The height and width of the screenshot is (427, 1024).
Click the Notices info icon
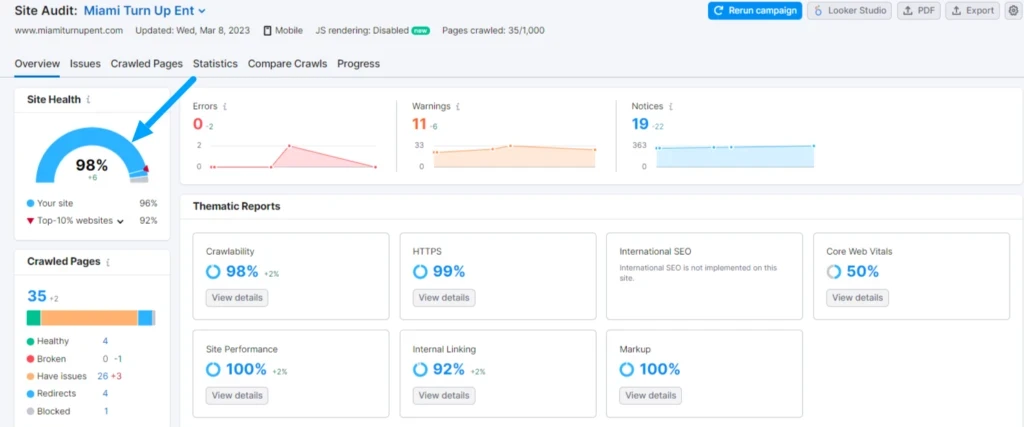[671, 106]
